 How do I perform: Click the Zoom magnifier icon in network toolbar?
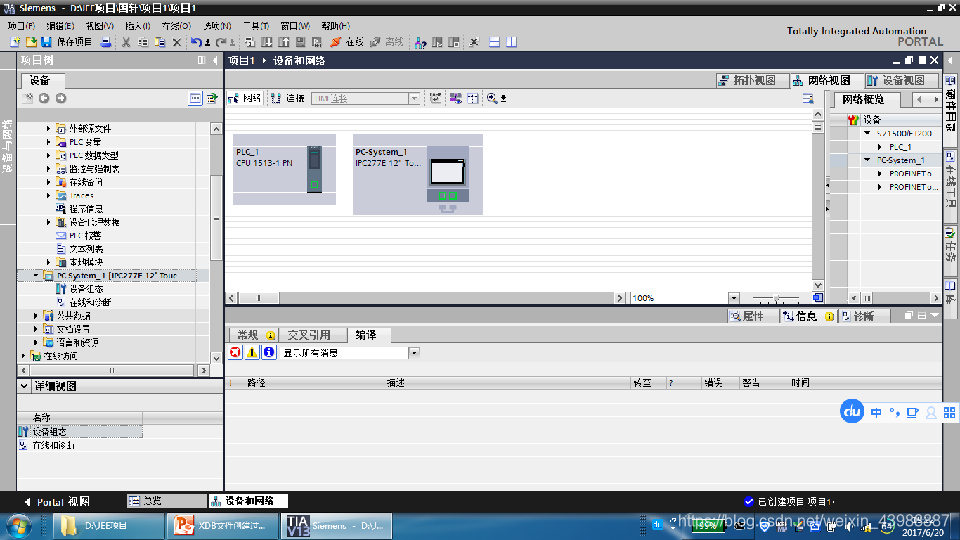(x=492, y=98)
